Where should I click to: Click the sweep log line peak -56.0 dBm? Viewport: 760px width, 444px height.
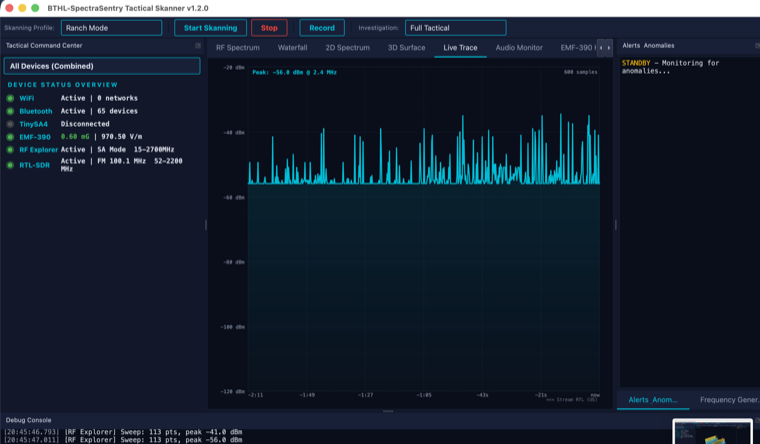[x=123, y=440]
